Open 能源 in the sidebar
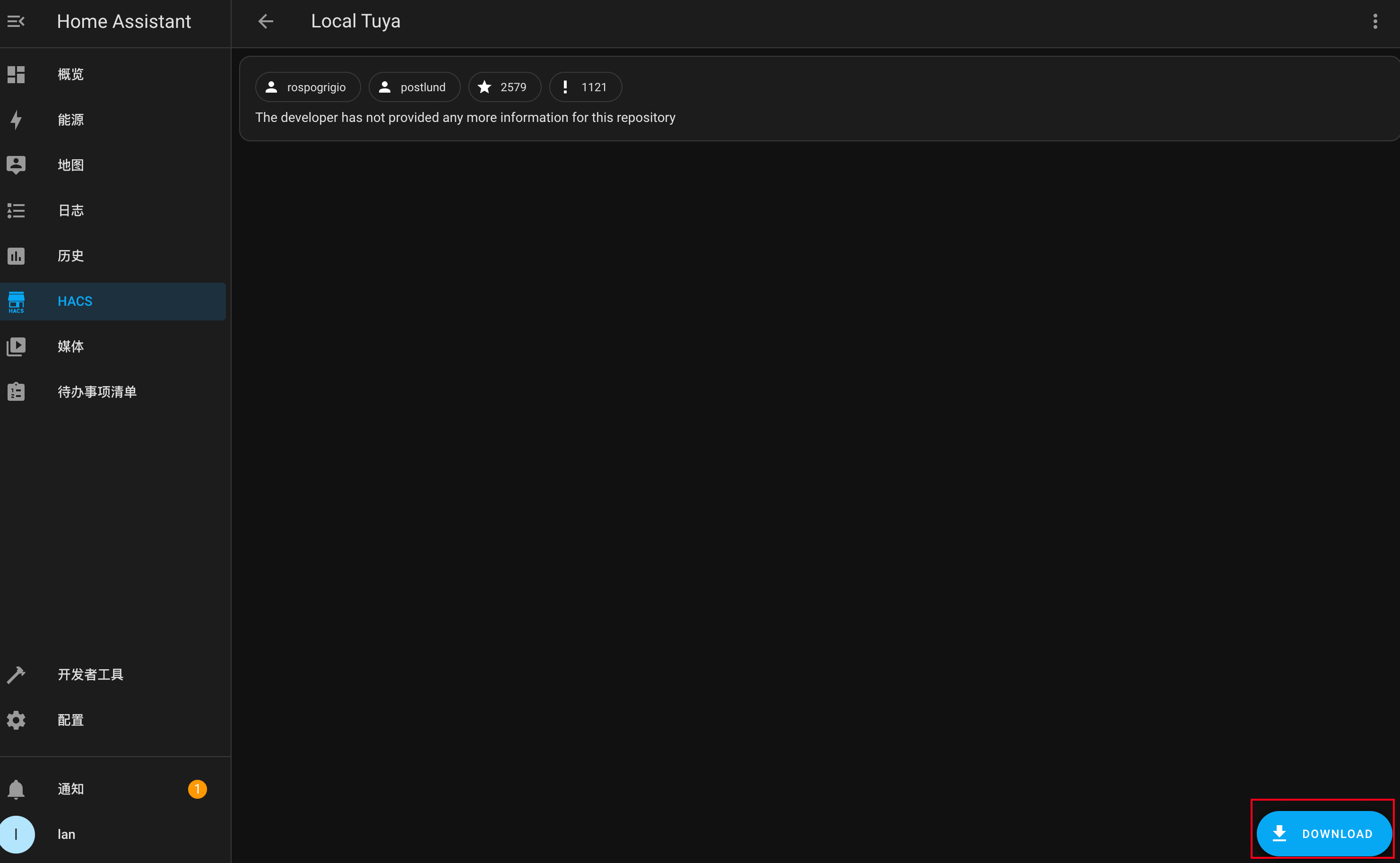Image resolution: width=1400 pixels, height=863 pixels. click(x=113, y=120)
